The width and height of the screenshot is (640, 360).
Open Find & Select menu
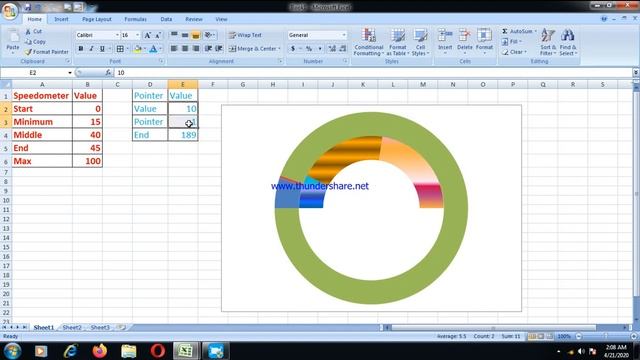(568, 42)
